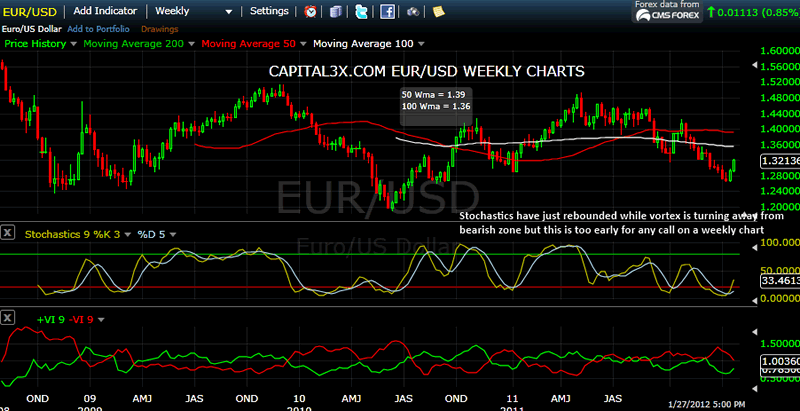Open the Weekly timeframe dropdown
800x411 pixels.
tap(193, 11)
